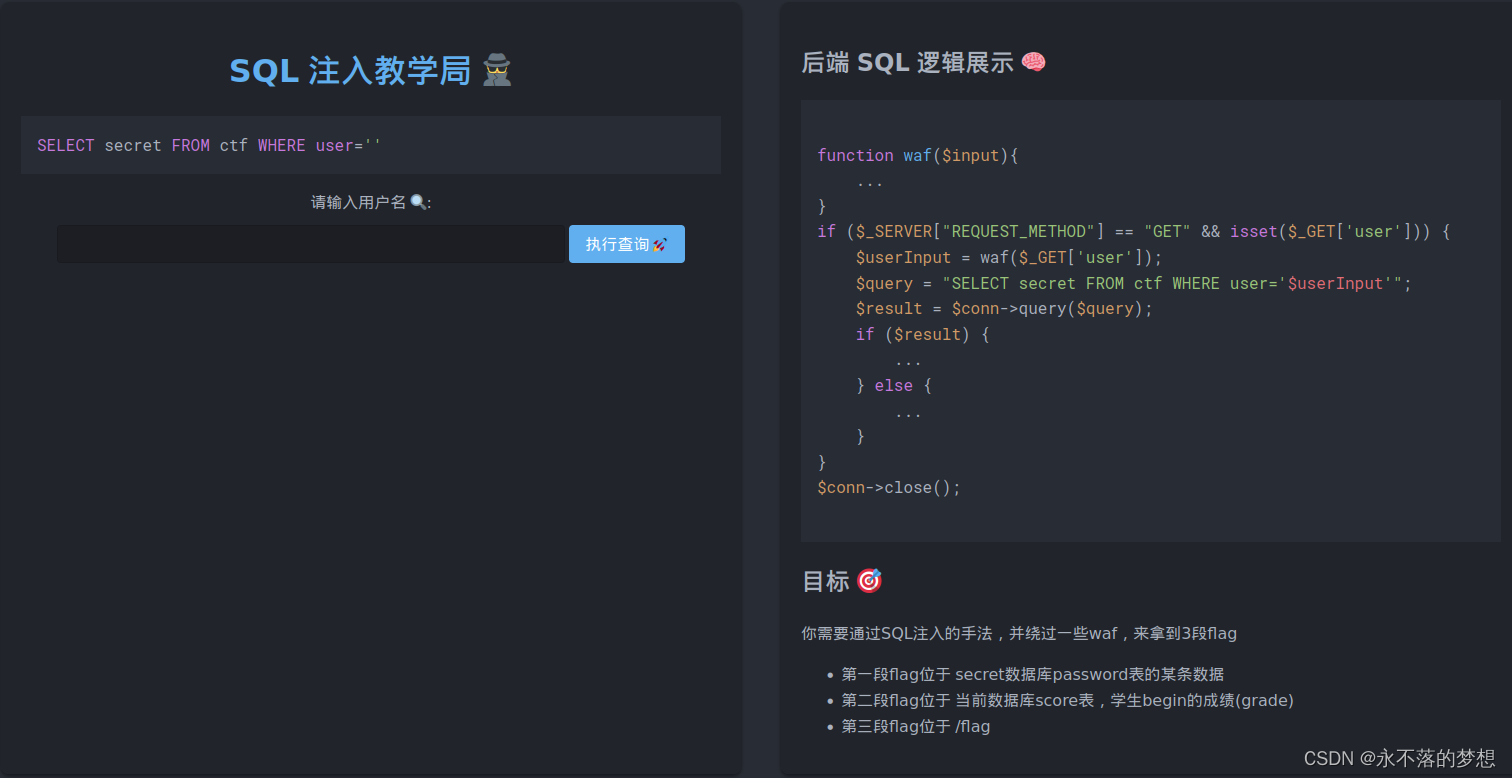
Task: Click the dart-target emoji beside 目标
Action: (x=867, y=580)
